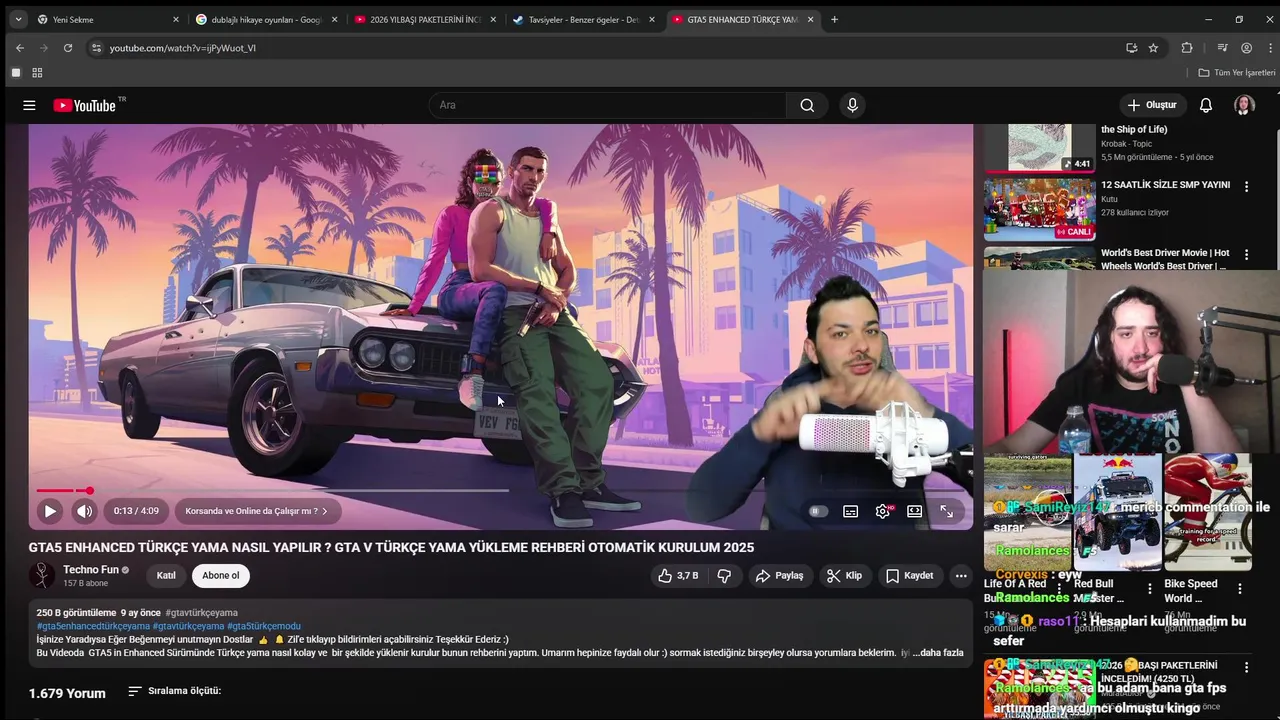Open a new browser tab
Screen dimensions: 1280x720
tap(834, 19)
